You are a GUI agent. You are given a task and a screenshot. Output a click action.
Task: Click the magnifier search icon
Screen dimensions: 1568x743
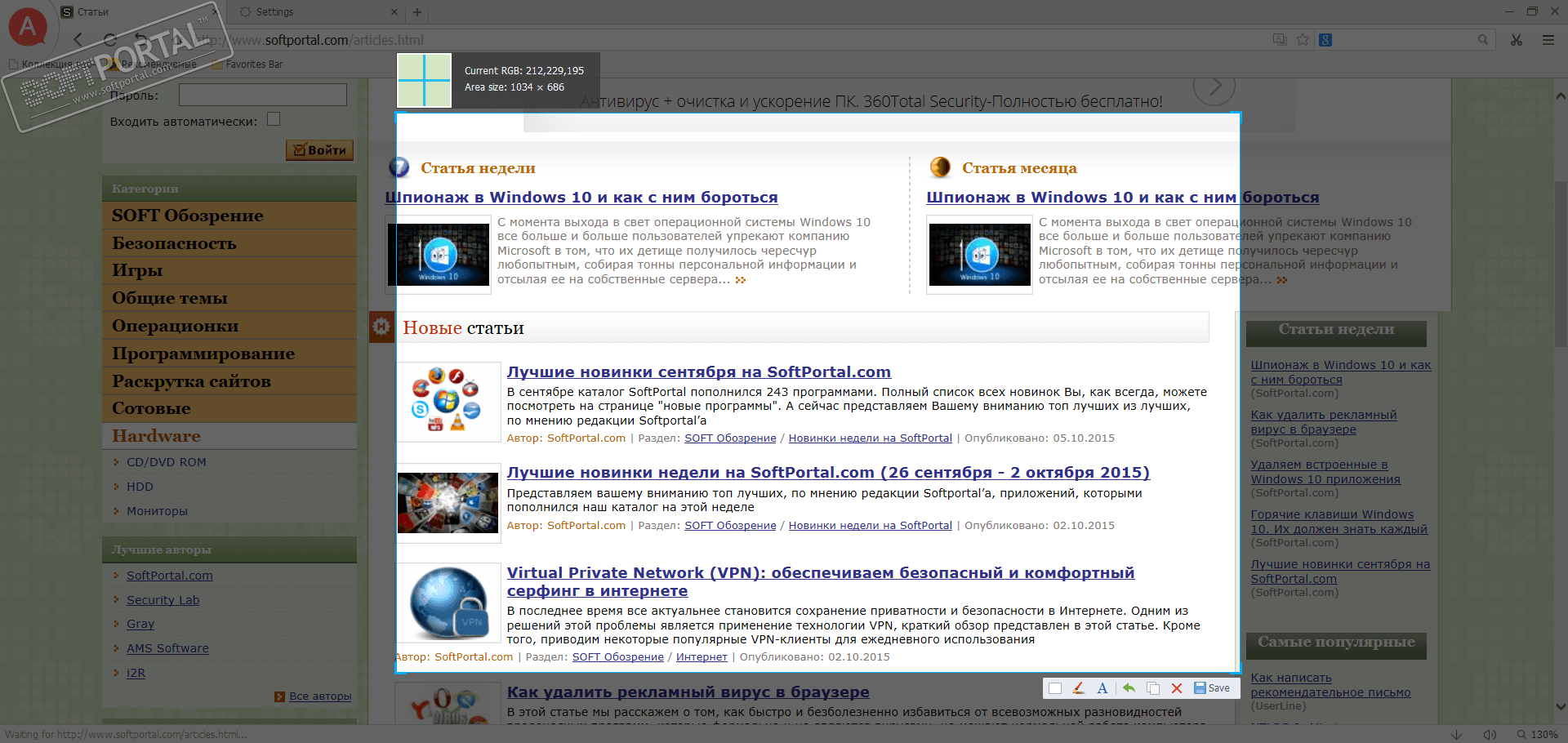[x=1483, y=40]
